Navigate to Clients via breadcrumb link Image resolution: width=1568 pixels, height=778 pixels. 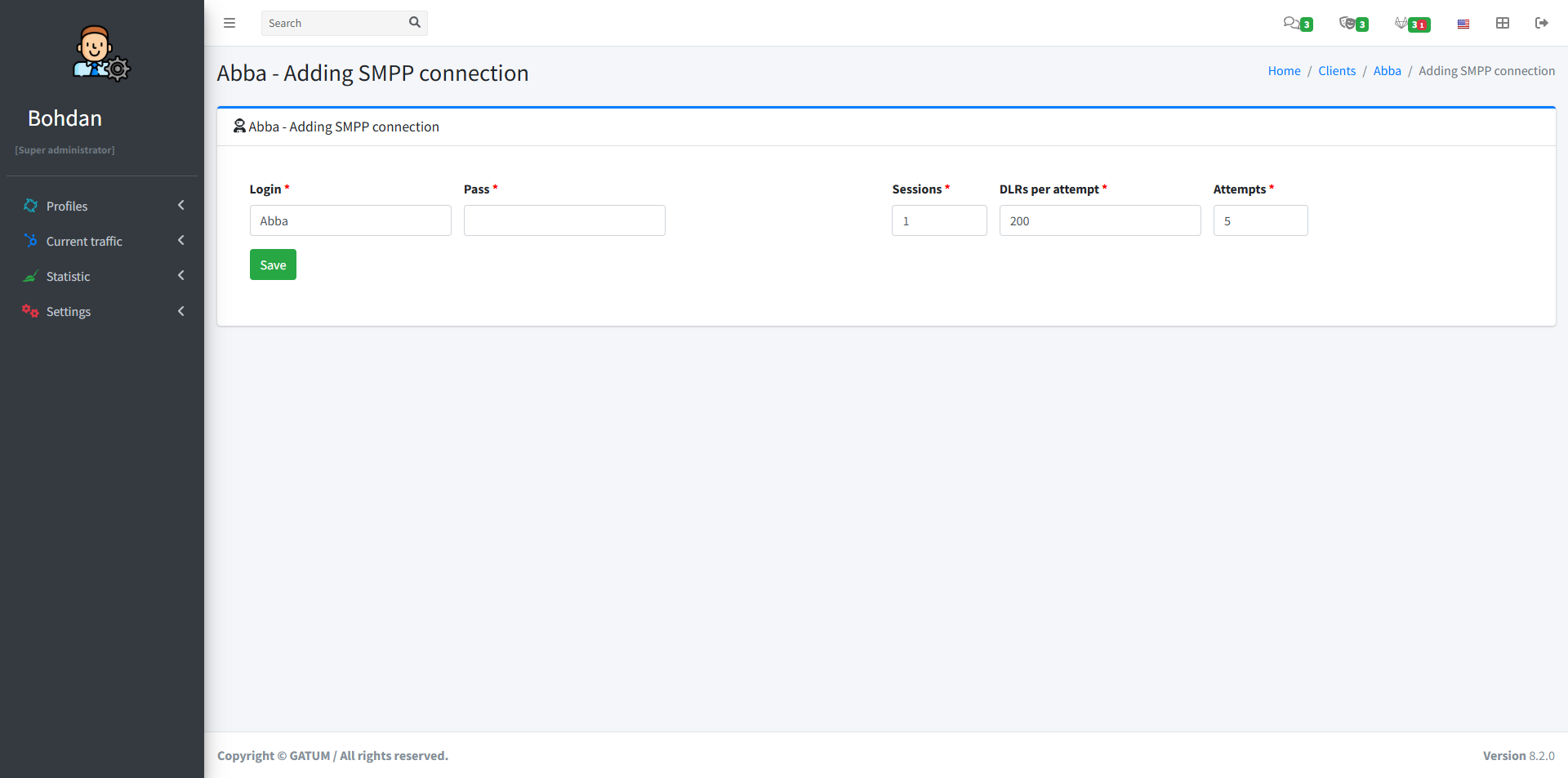(1336, 70)
